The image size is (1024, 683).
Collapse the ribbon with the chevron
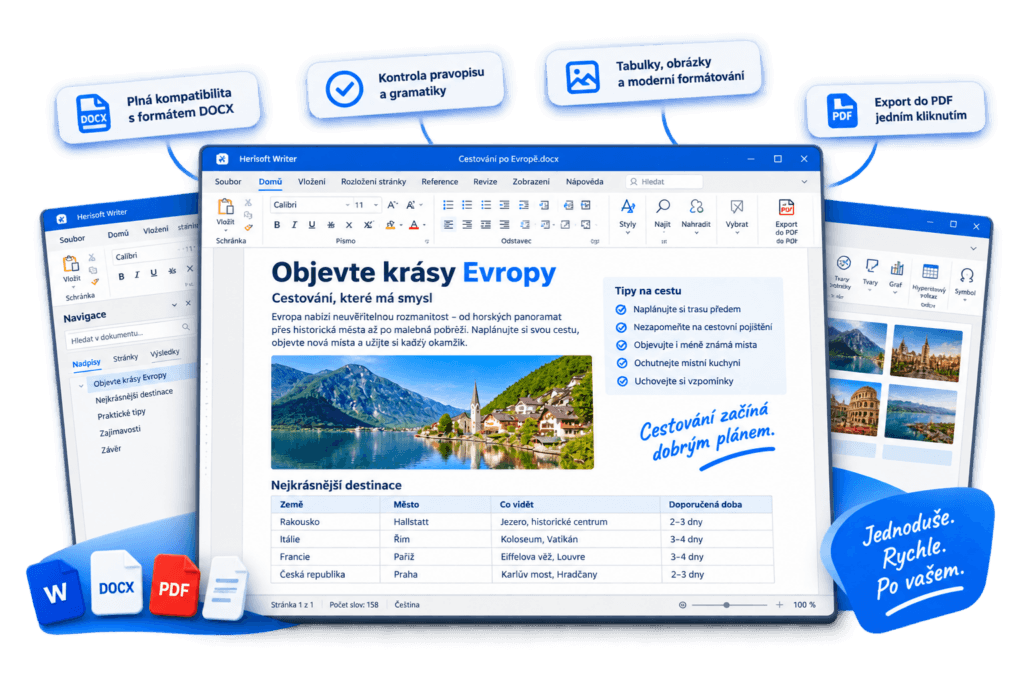click(805, 182)
